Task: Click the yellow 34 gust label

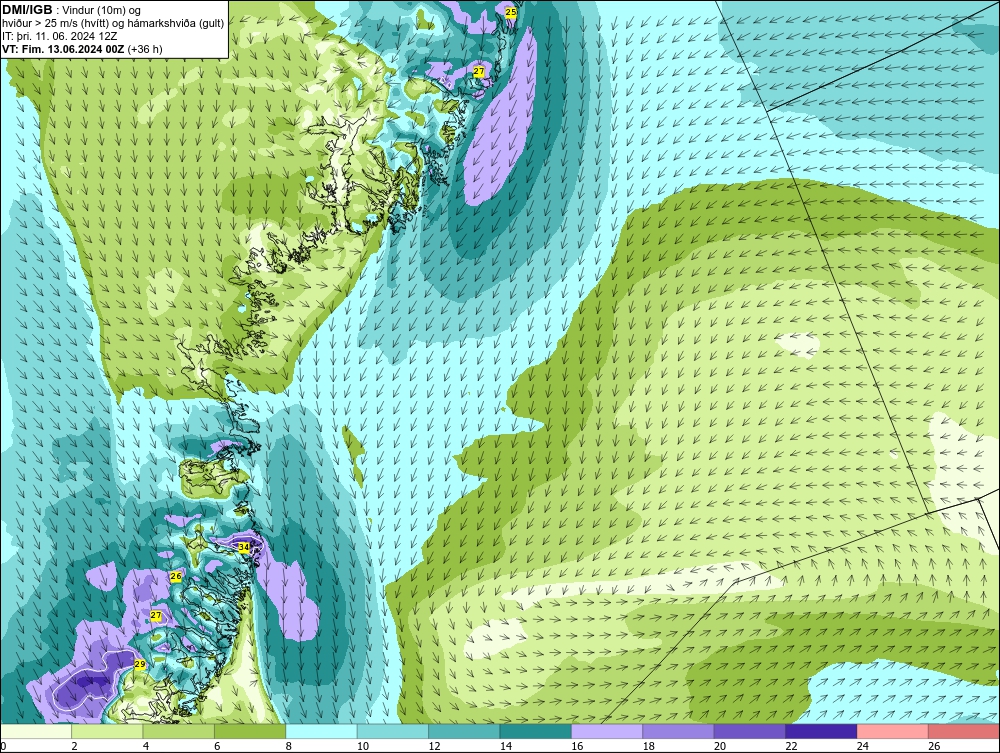Action: click(x=244, y=547)
